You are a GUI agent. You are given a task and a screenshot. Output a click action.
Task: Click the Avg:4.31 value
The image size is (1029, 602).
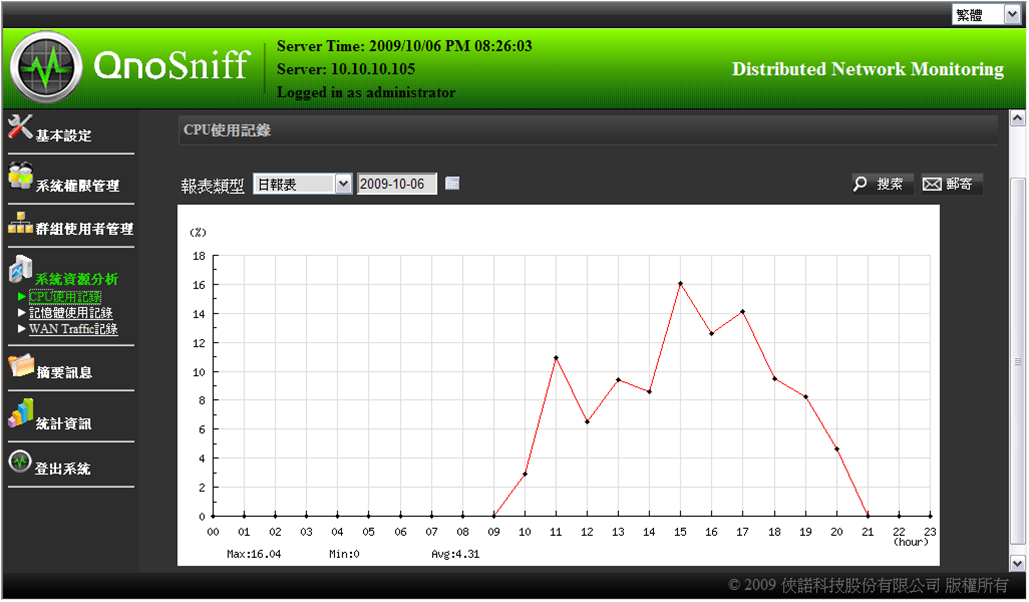455,554
